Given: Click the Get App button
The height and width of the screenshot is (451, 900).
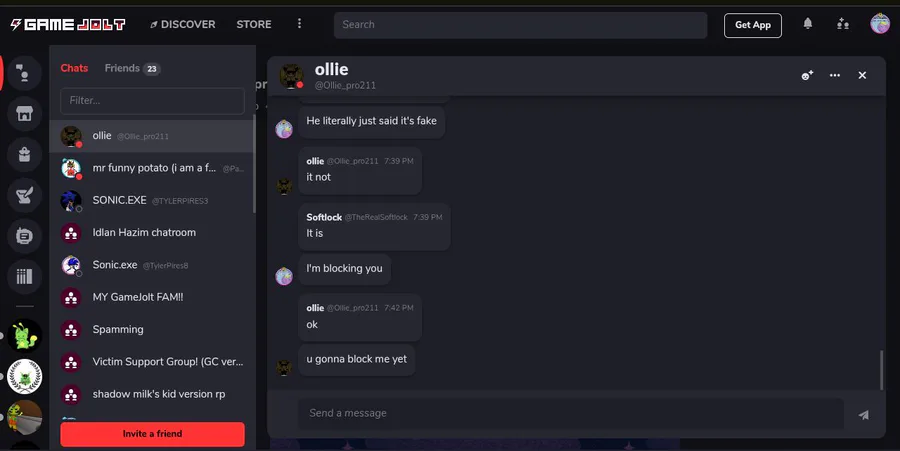Looking at the screenshot, I should (x=752, y=25).
